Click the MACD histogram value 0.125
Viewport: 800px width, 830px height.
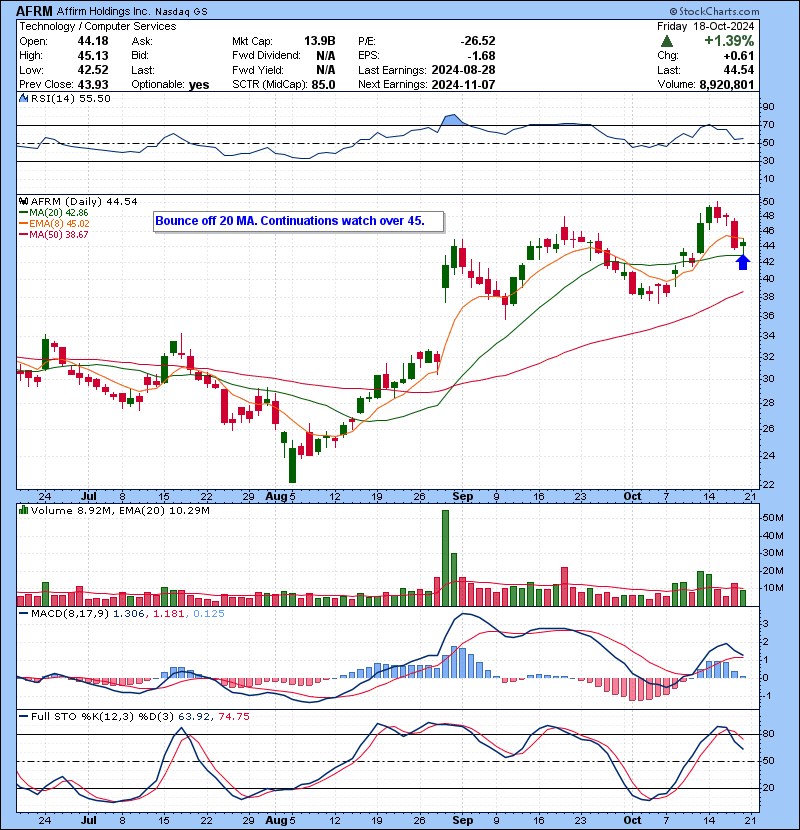[209, 614]
